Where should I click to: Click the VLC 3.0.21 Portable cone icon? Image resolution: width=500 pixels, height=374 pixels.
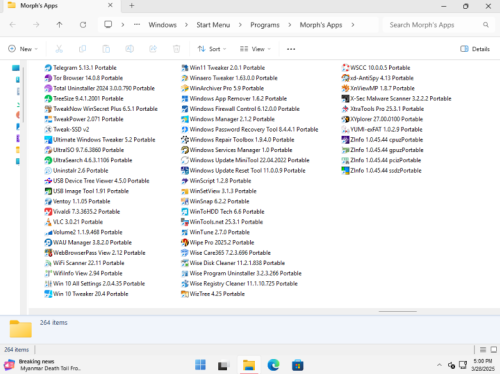[x=48, y=222]
